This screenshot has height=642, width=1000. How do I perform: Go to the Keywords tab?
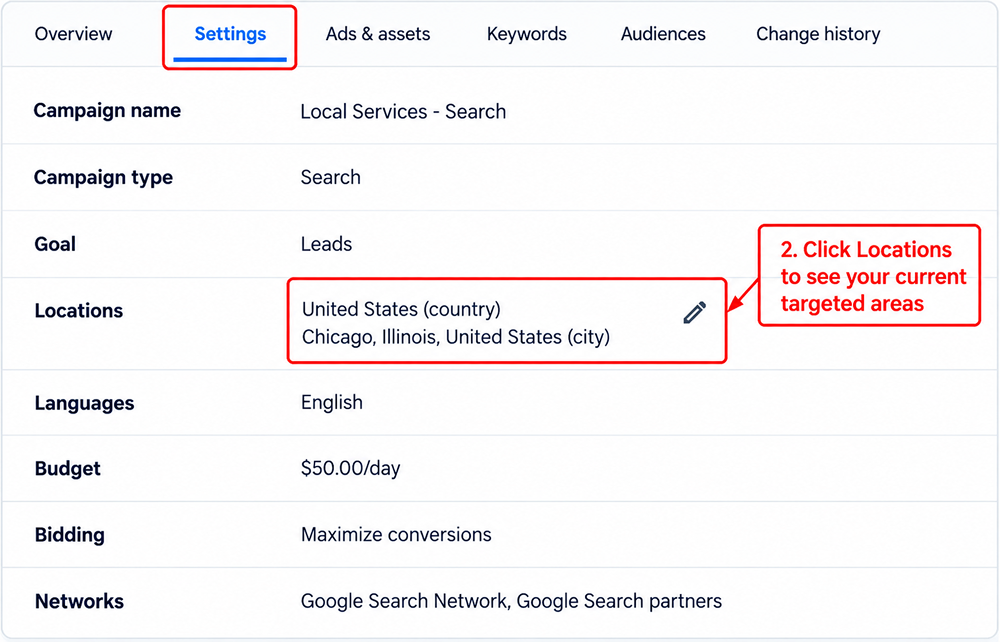[526, 34]
